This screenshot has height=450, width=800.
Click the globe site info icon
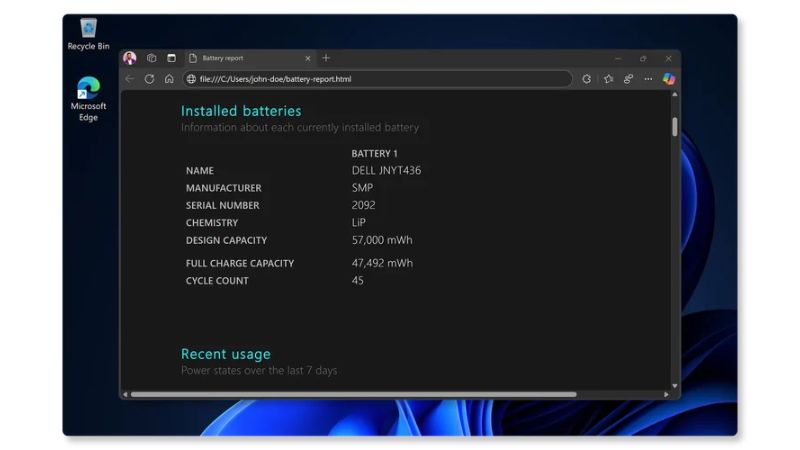191,79
